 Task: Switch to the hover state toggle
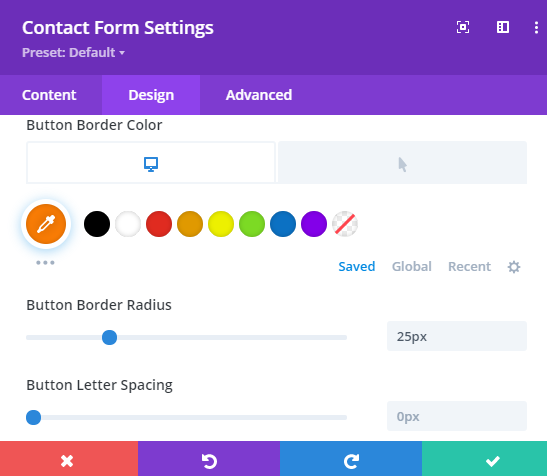tap(402, 163)
